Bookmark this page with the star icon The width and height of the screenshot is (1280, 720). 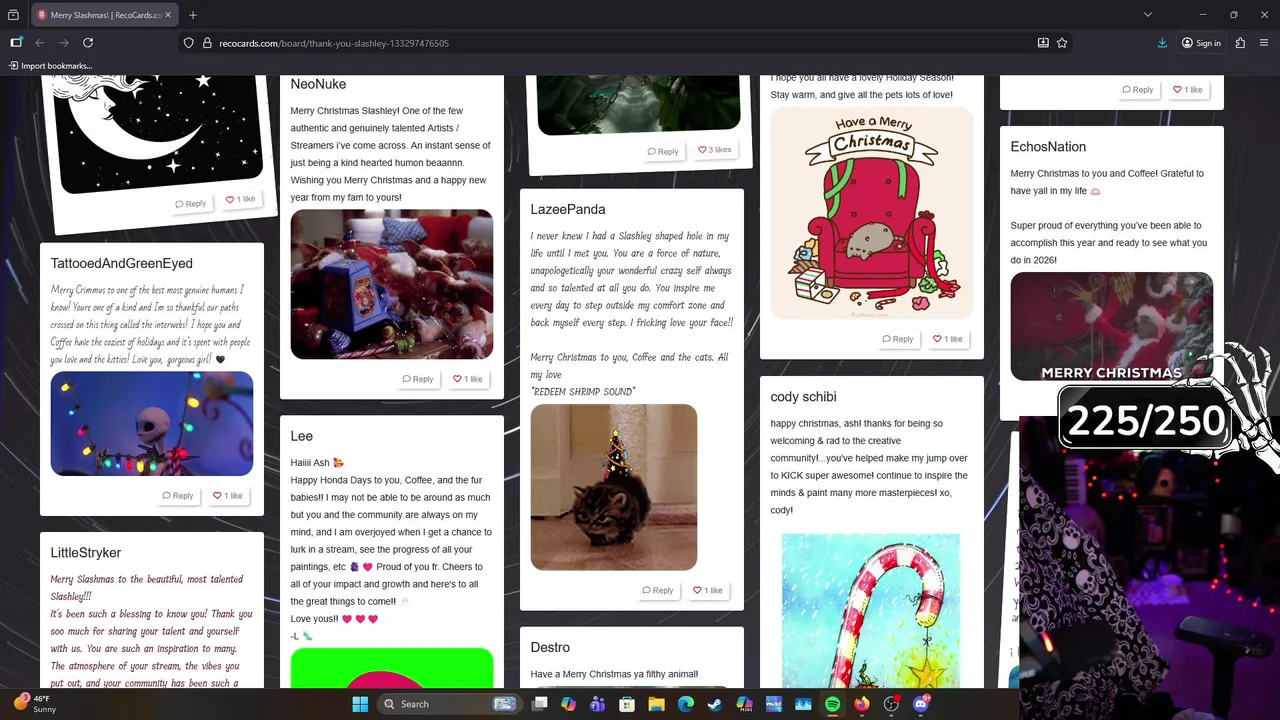click(1062, 43)
